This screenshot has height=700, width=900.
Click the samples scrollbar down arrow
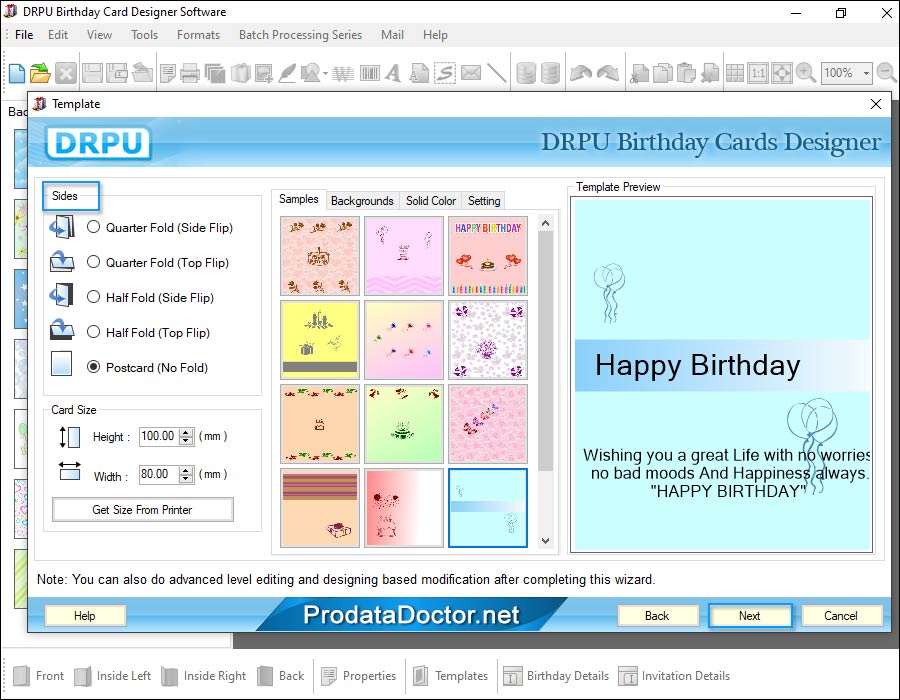click(545, 540)
